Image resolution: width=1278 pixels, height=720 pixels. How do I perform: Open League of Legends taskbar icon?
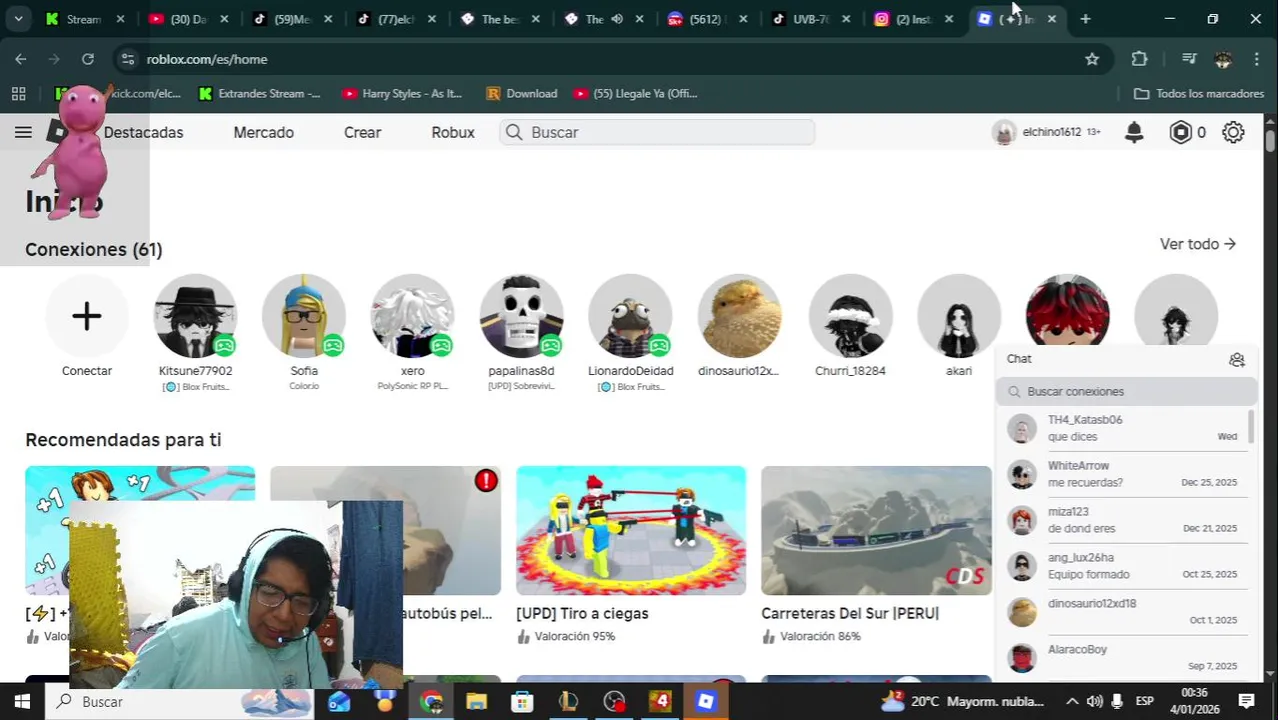[568, 702]
